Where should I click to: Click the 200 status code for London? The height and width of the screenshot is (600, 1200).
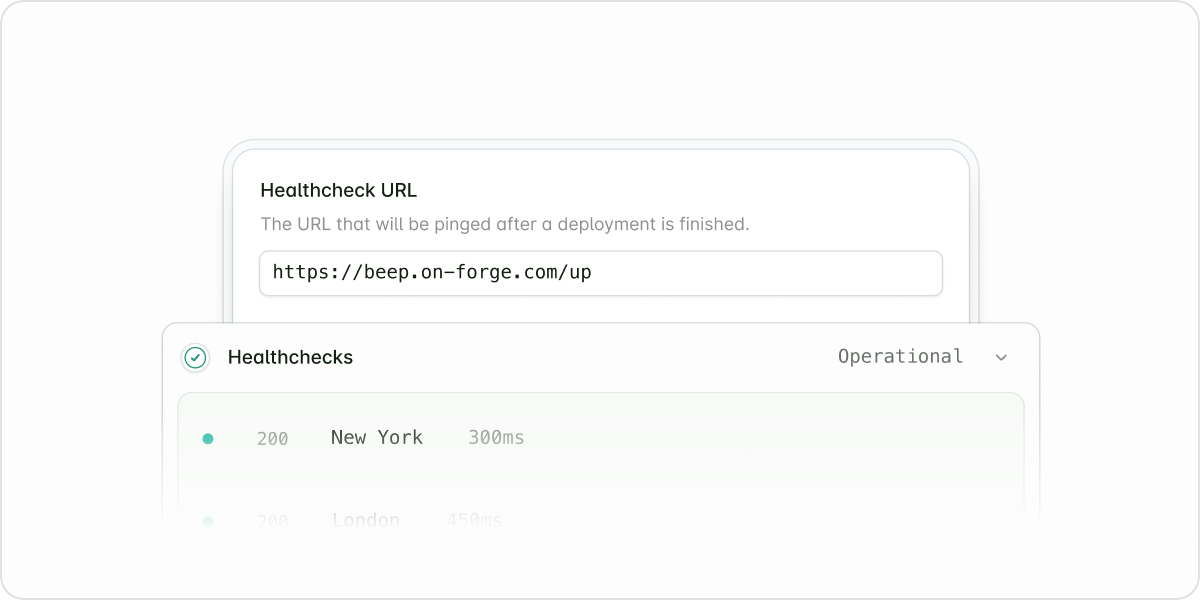[272, 521]
